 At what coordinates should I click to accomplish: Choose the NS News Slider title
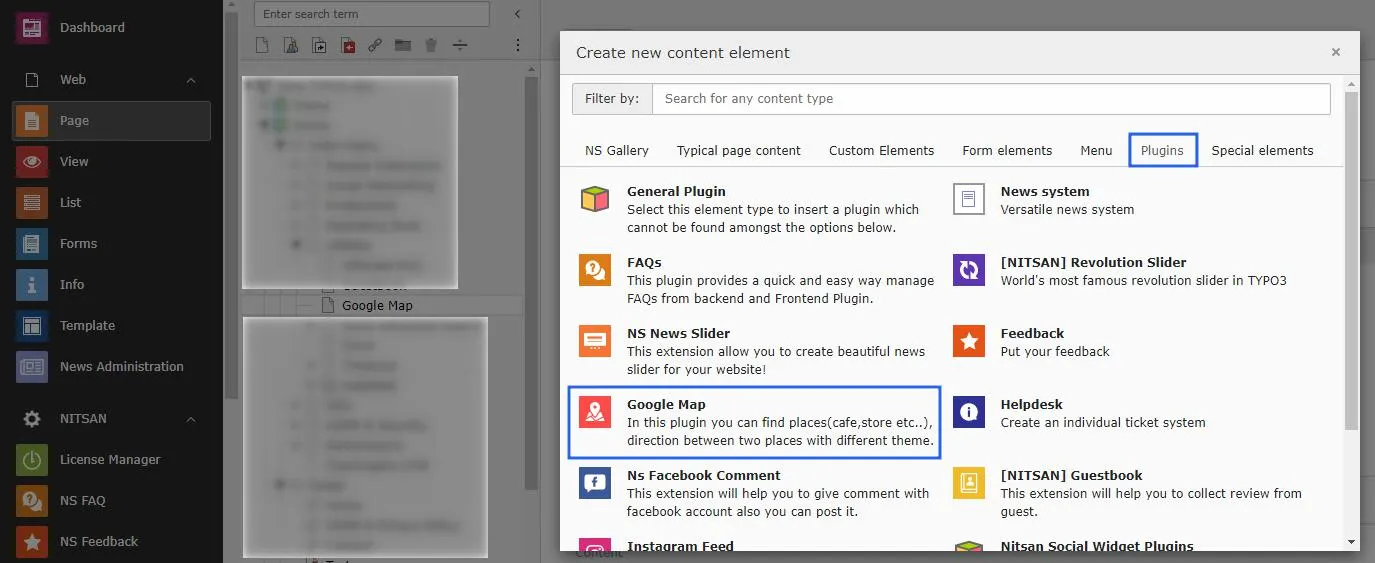[x=679, y=333]
